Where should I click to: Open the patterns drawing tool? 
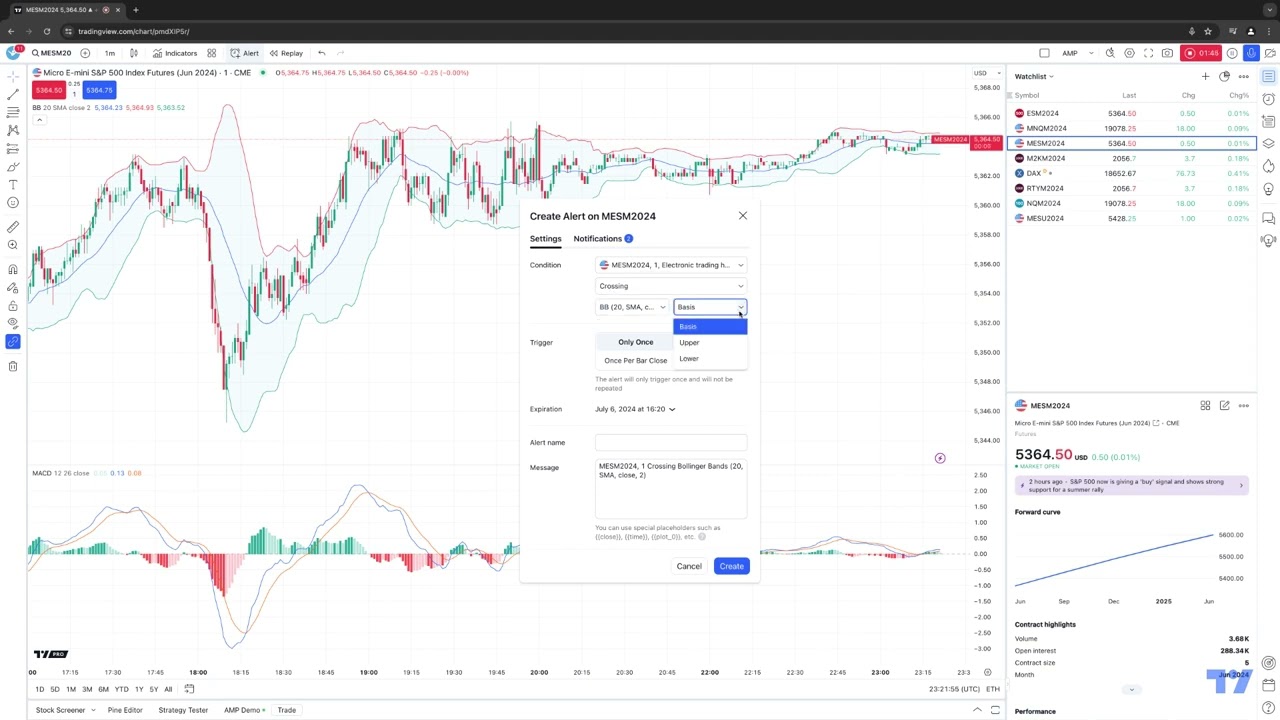click(x=13, y=130)
